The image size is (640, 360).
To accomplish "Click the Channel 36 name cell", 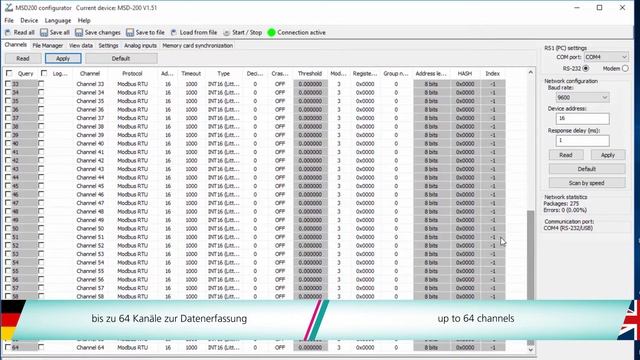I will (x=90, y=109).
